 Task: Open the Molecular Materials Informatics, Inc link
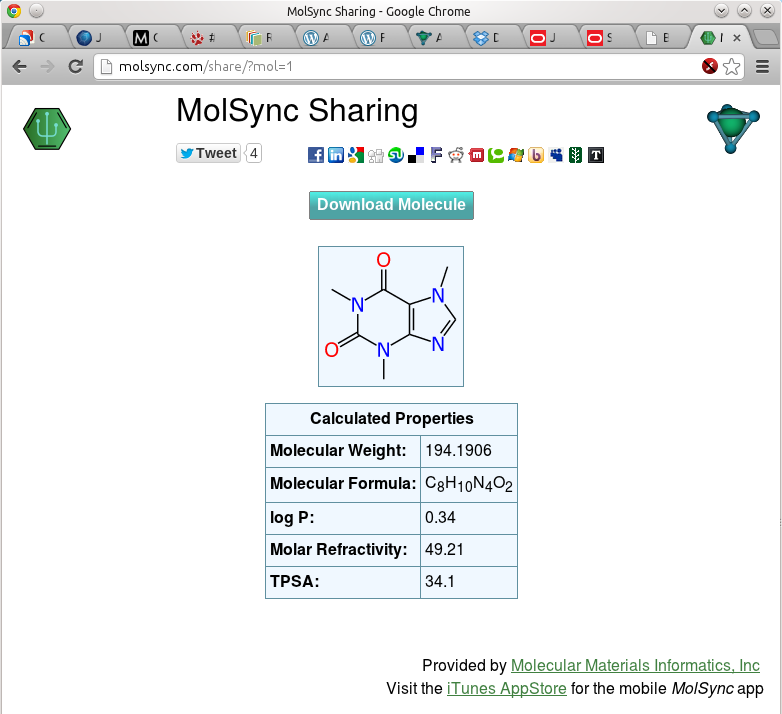(x=635, y=666)
